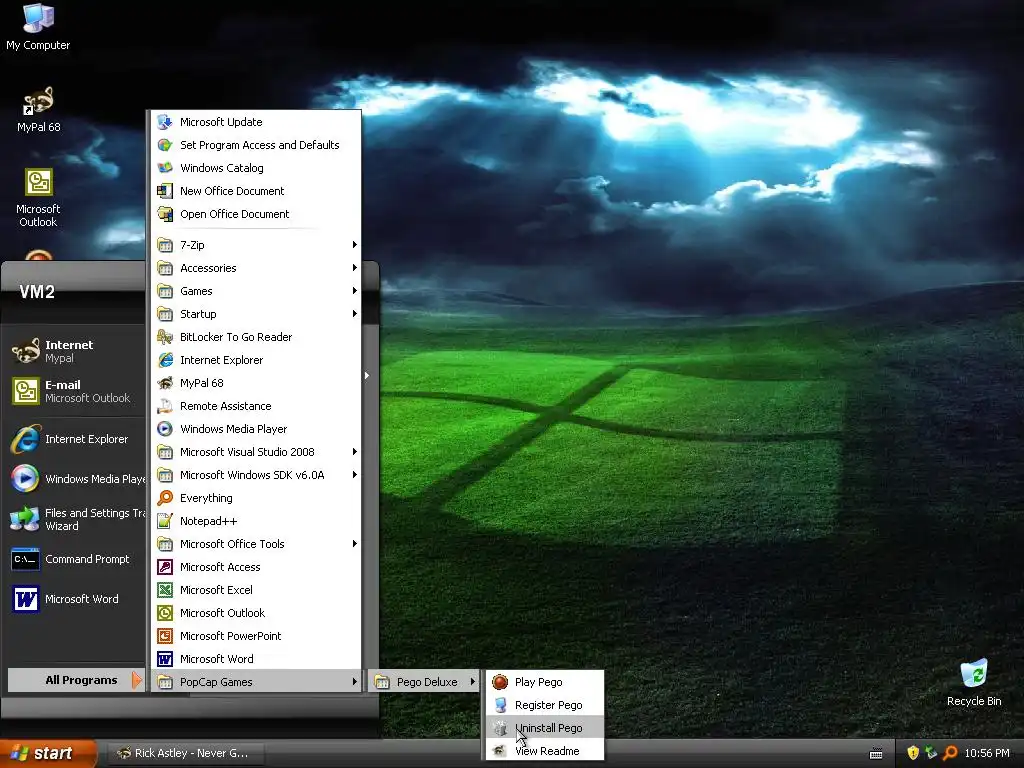Click the VM2 user name header

tap(37, 292)
